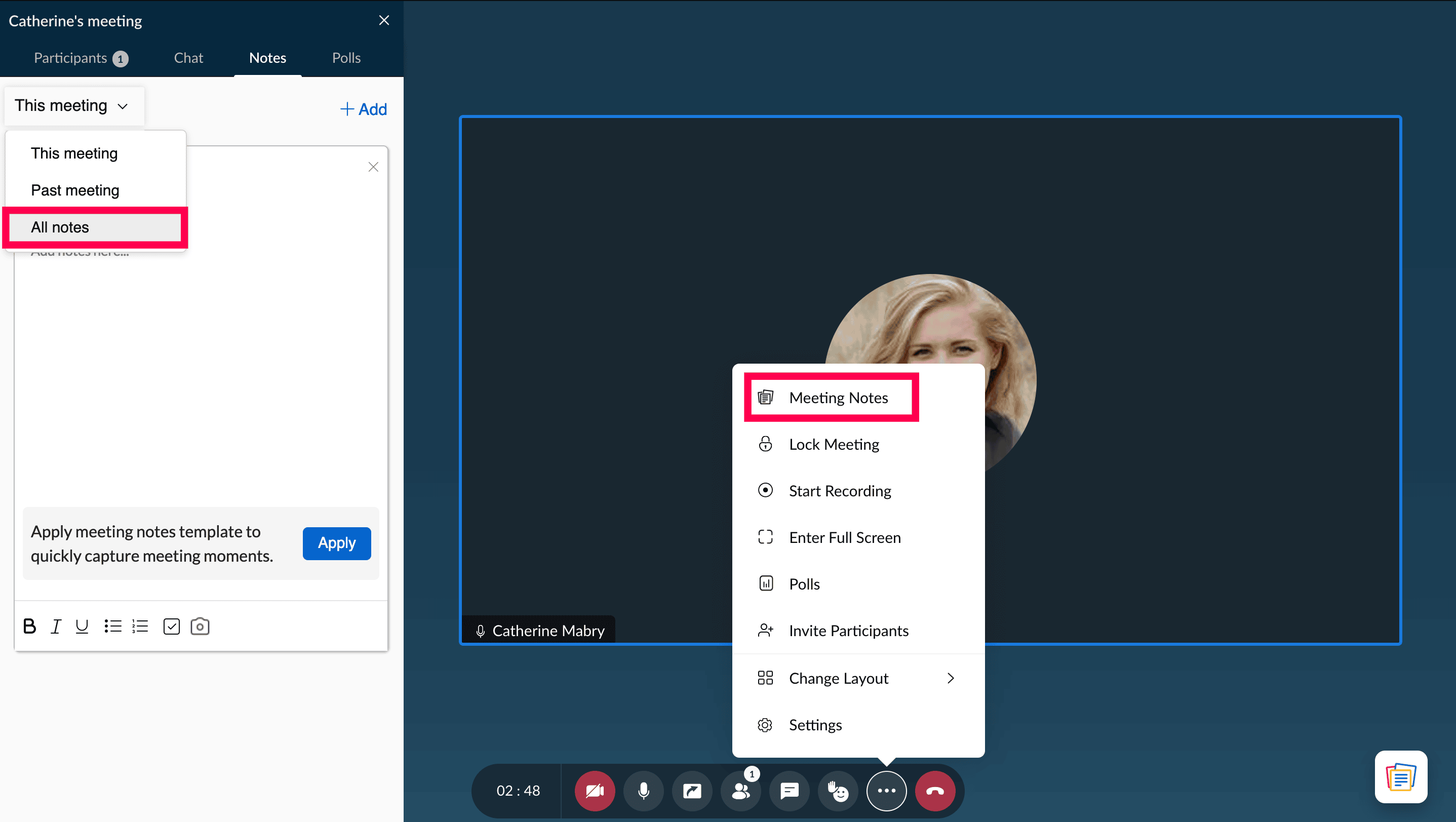Click the Add note link

click(364, 109)
